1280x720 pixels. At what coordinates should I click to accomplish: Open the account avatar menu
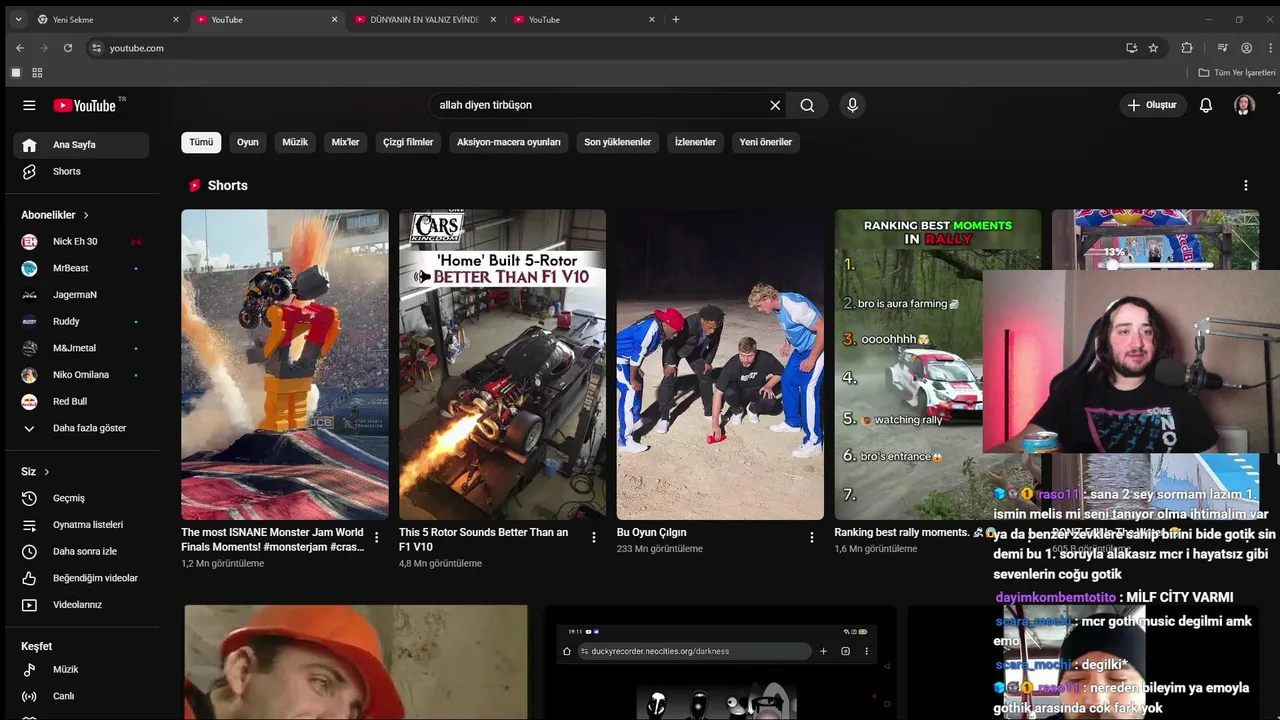click(1244, 105)
